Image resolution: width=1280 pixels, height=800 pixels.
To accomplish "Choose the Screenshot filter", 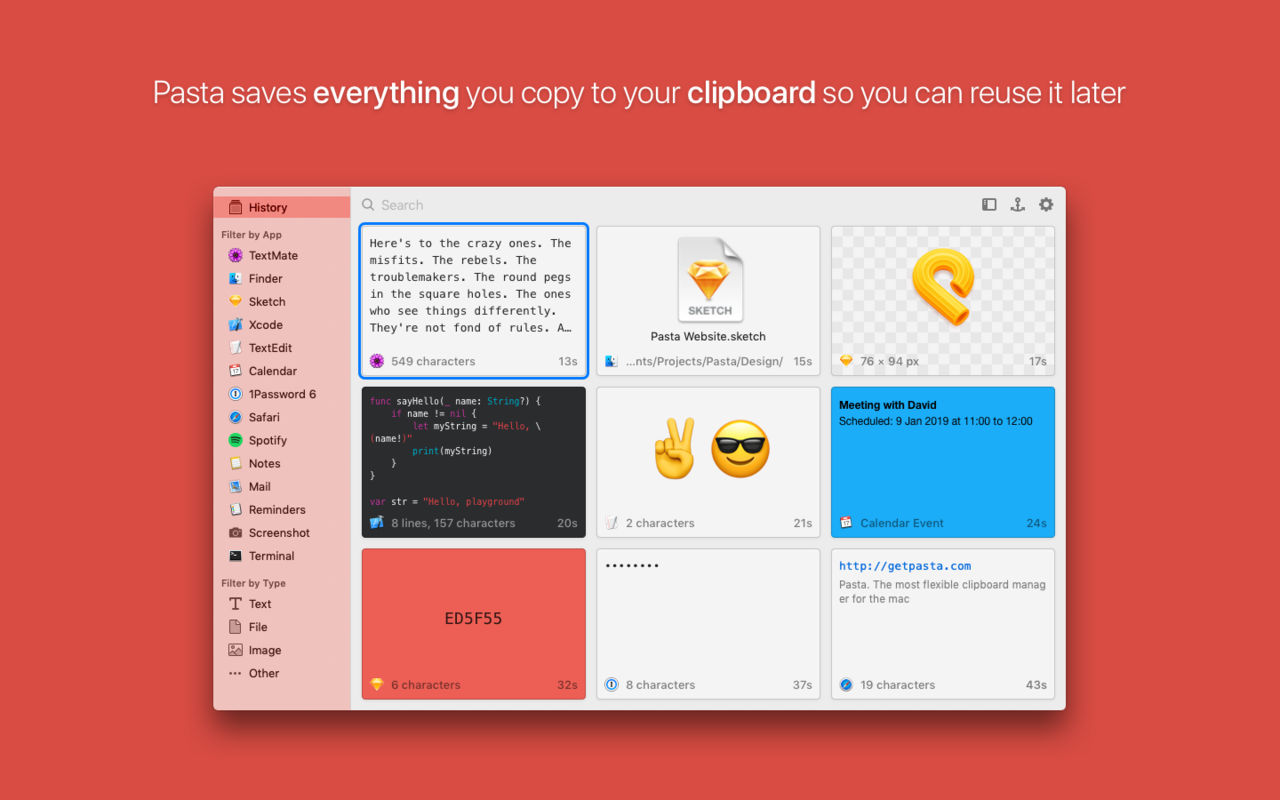I will [x=269, y=533].
